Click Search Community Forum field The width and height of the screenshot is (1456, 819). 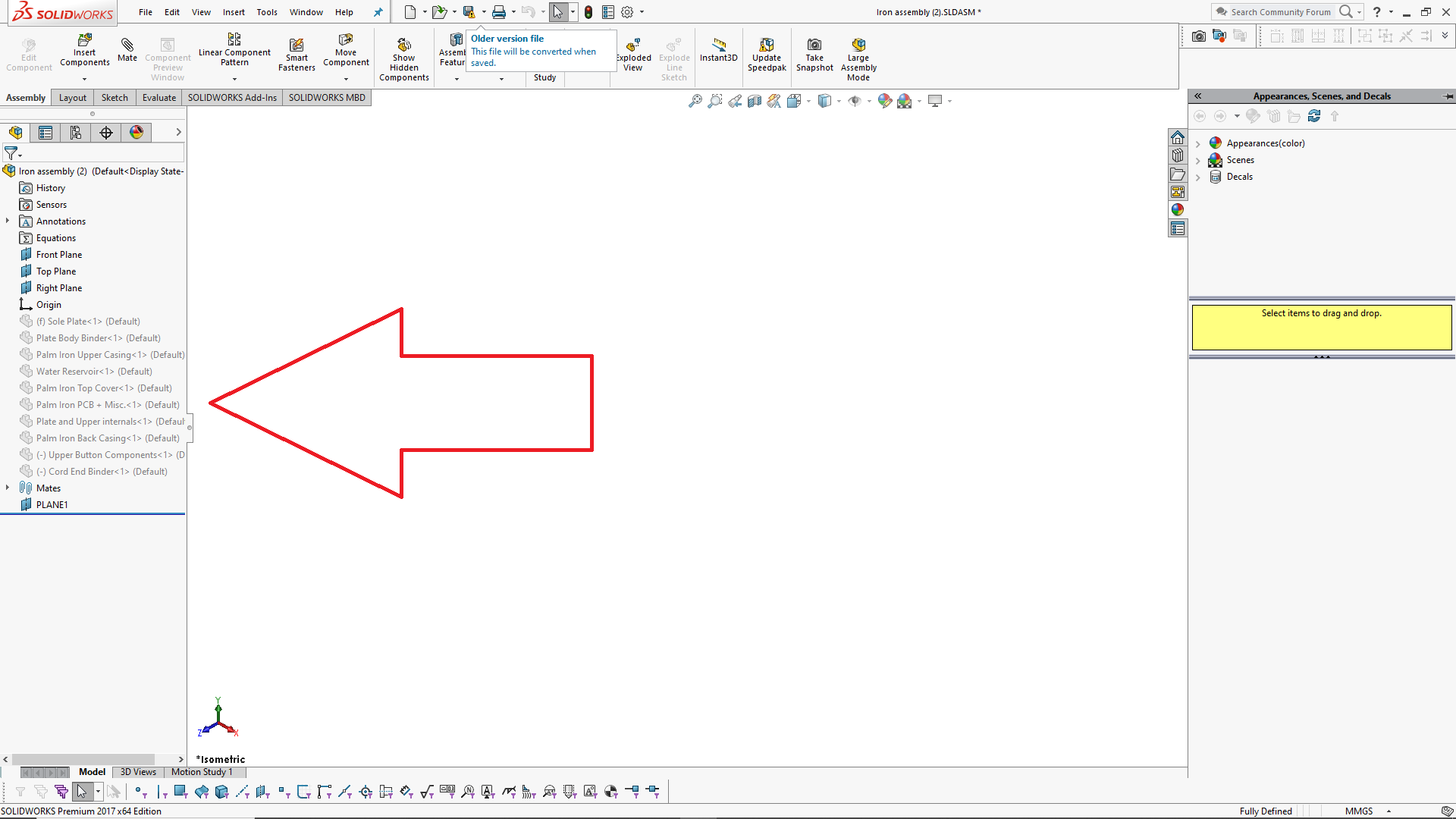(x=1280, y=12)
